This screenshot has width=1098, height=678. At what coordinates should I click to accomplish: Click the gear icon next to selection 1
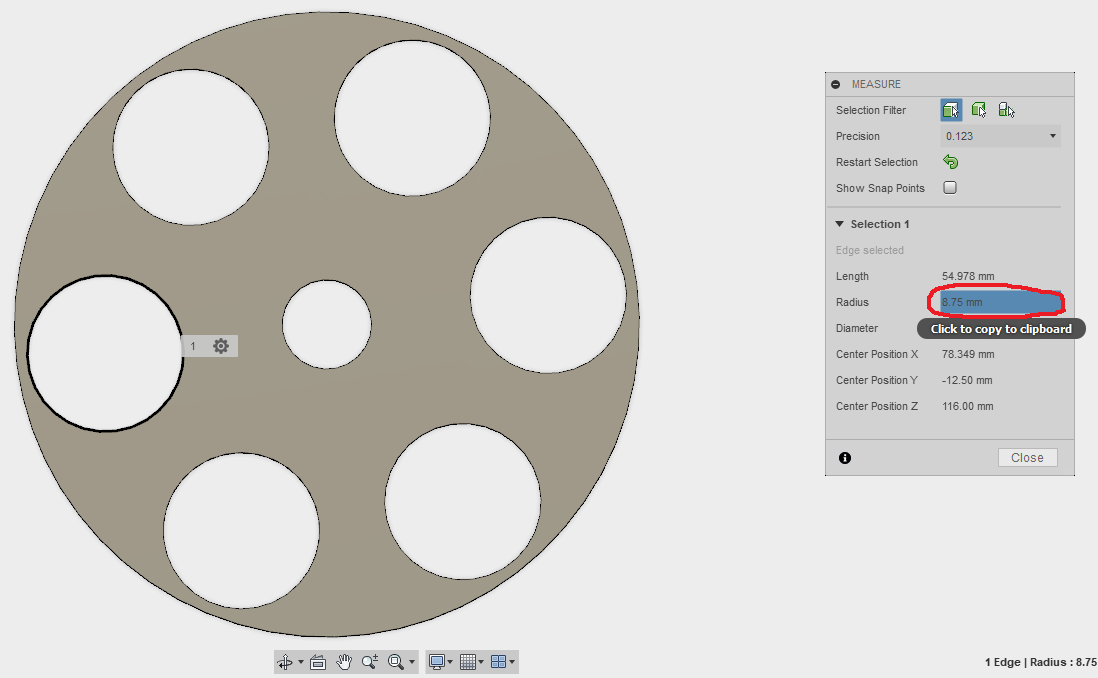click(x=221, y=346)
